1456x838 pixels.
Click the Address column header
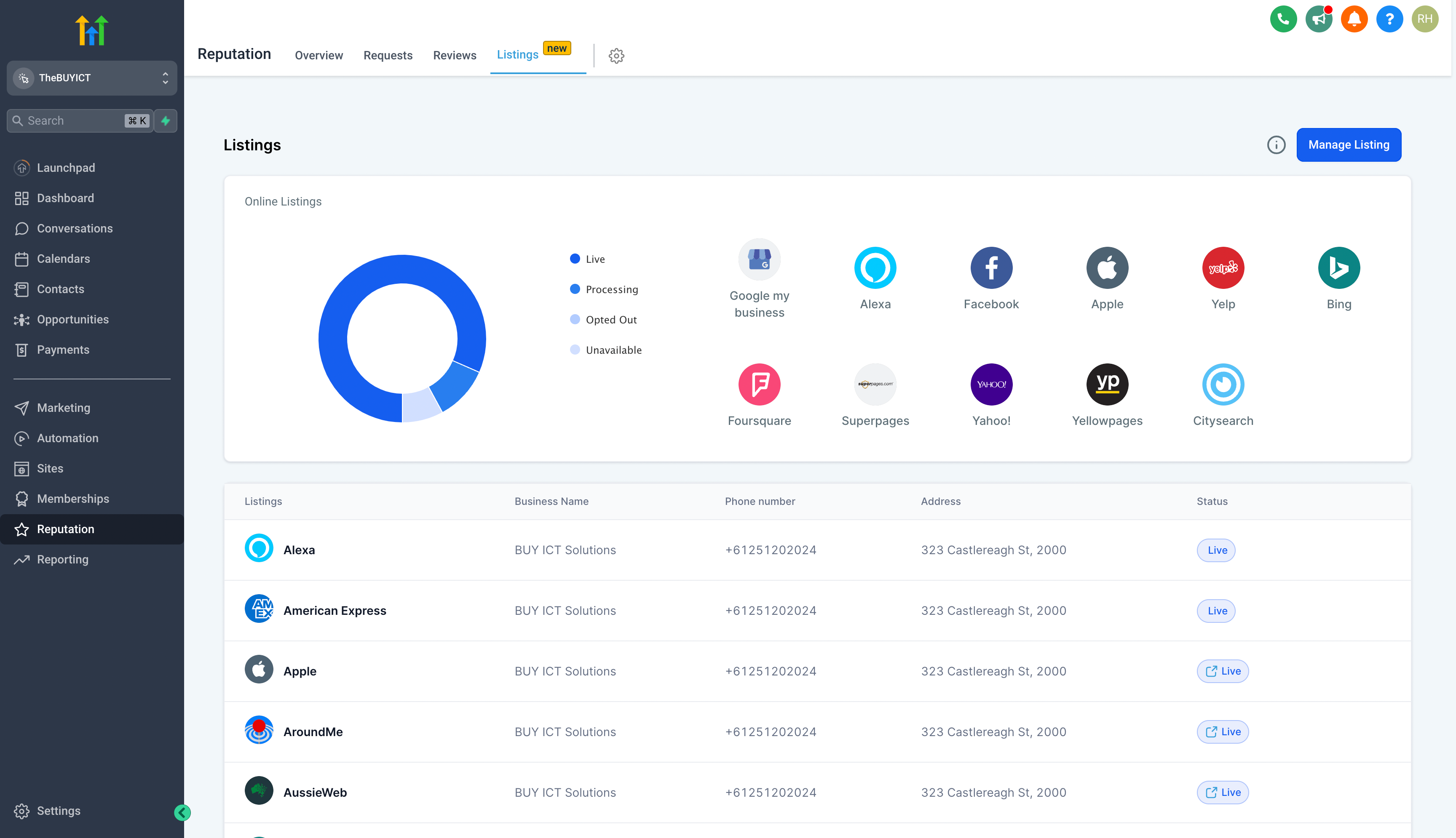pos(940,501)
